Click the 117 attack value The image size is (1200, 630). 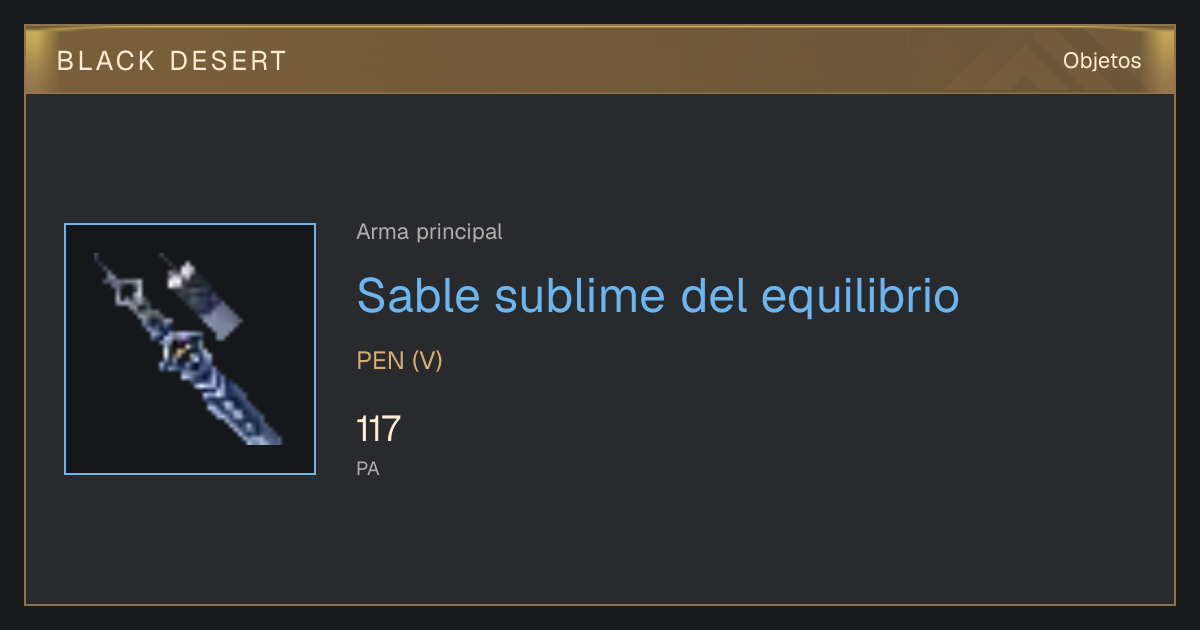pos(378,429)
